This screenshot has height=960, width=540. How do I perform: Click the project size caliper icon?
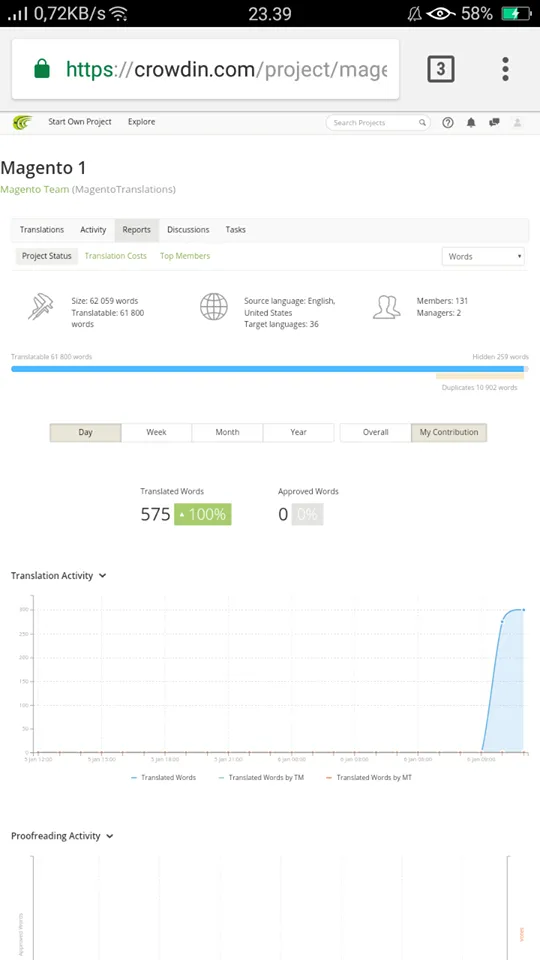40,307
